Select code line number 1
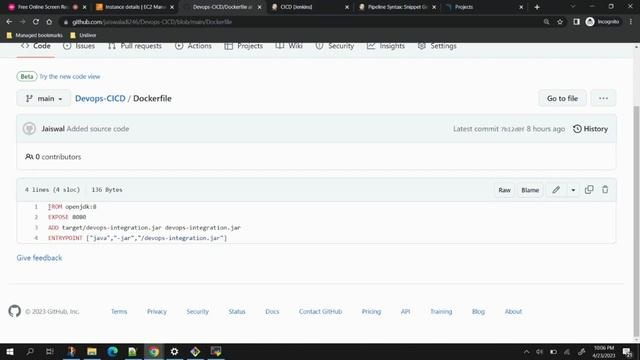This screenshot has height=360, width=640. pos(36,207)
